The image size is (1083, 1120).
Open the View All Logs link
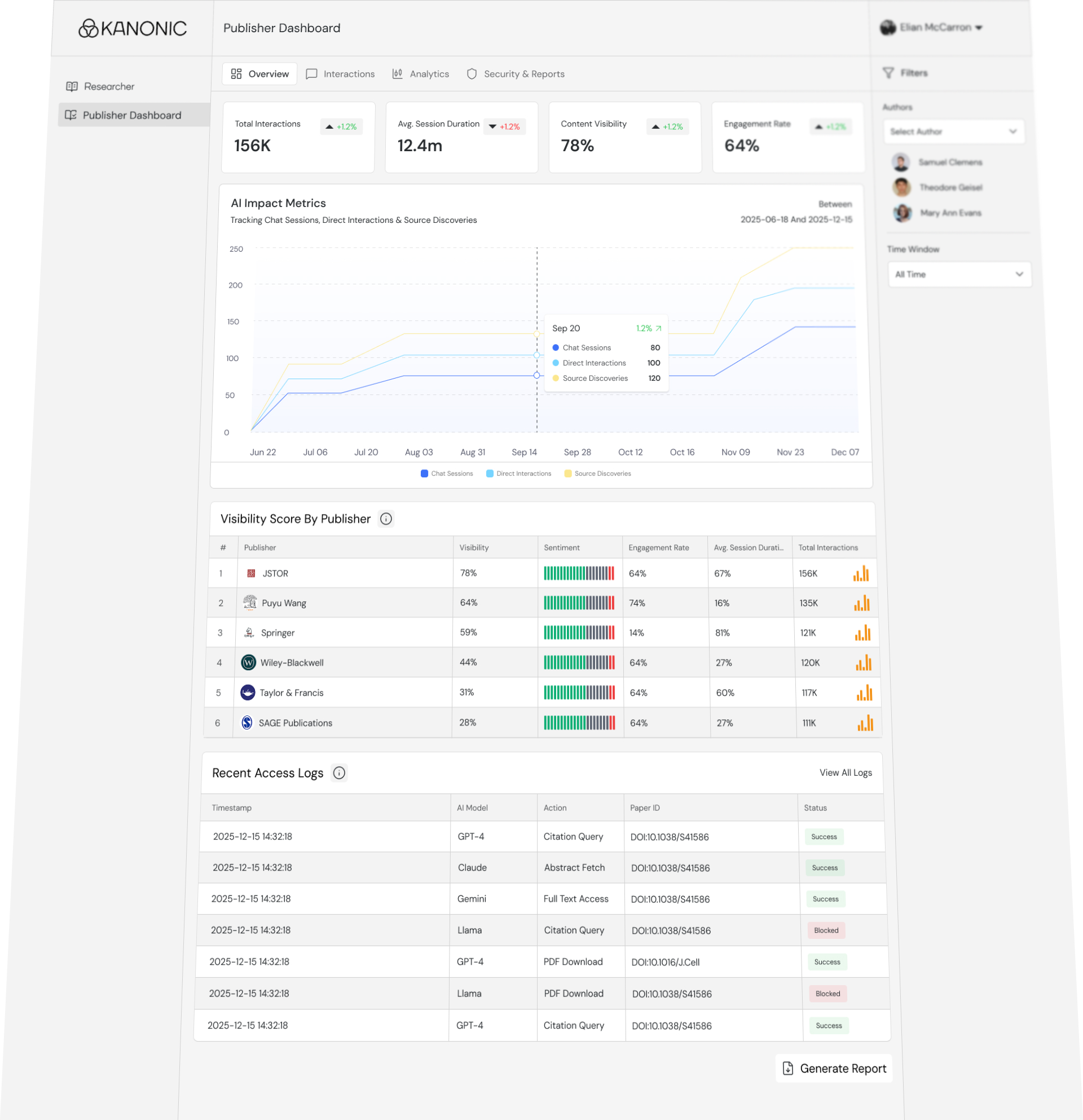pos(846,772)
